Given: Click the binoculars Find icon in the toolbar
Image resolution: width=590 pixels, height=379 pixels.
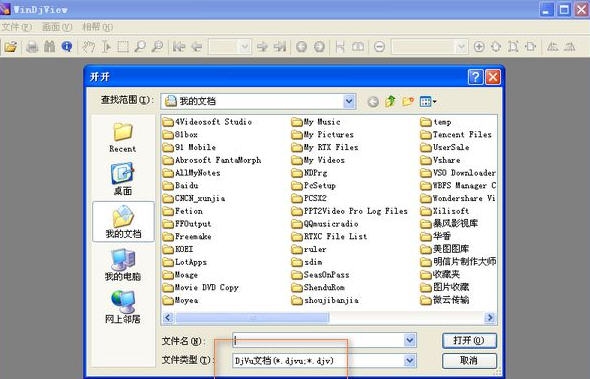Looking at the screenshot, I should (x=50, y=47).
